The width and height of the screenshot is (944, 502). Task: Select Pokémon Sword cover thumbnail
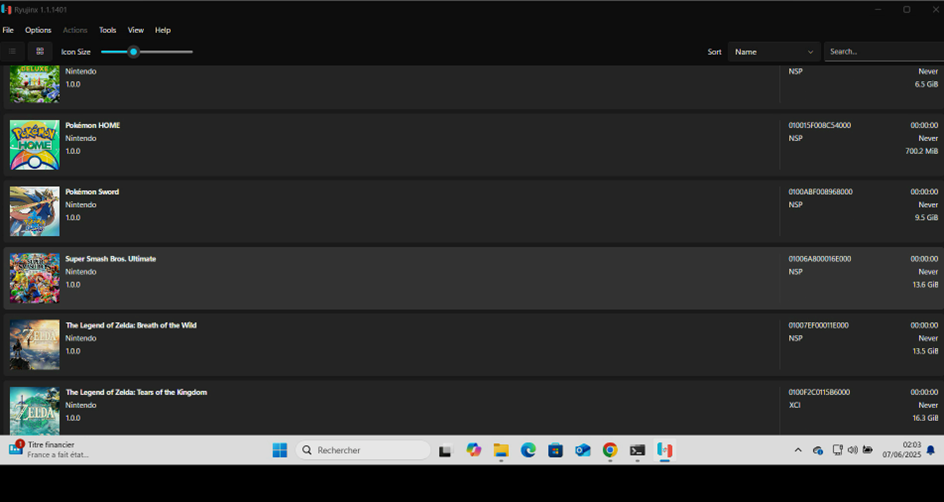click(34, 211)
